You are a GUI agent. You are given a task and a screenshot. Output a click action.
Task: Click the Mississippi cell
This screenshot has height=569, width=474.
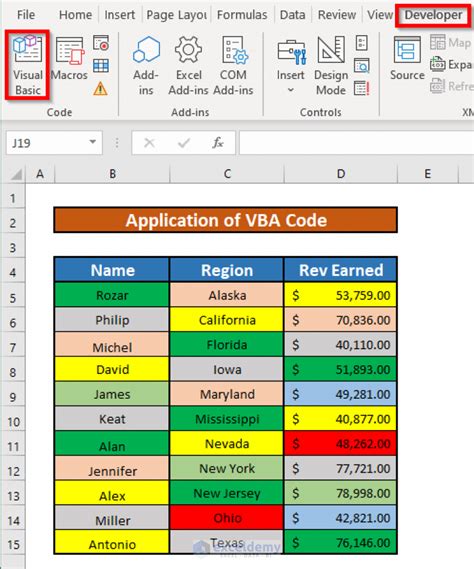[227, 418]
